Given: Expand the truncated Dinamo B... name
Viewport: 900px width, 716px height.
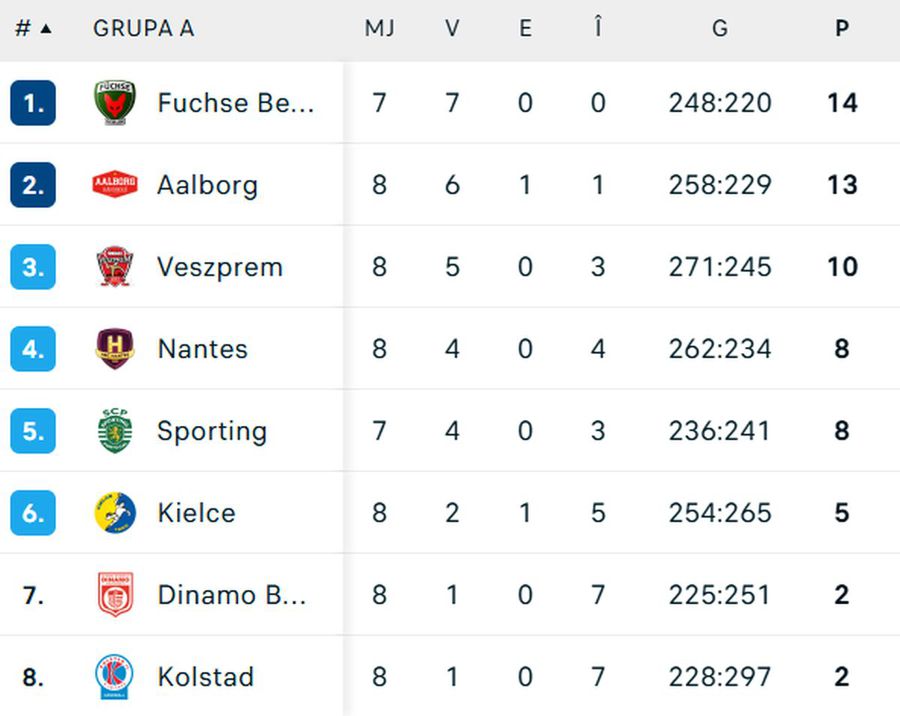Looking at the screenshot, I should [x=233, y=594].
